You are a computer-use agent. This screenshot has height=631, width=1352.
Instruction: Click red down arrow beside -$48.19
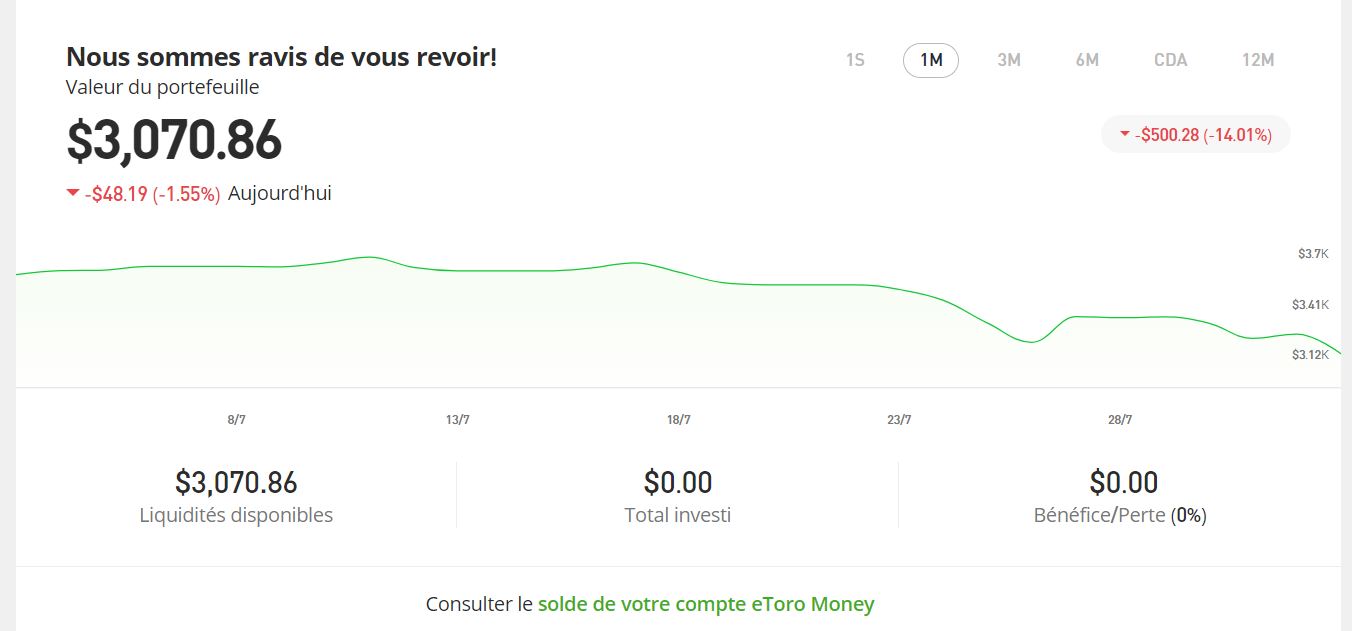72,193
